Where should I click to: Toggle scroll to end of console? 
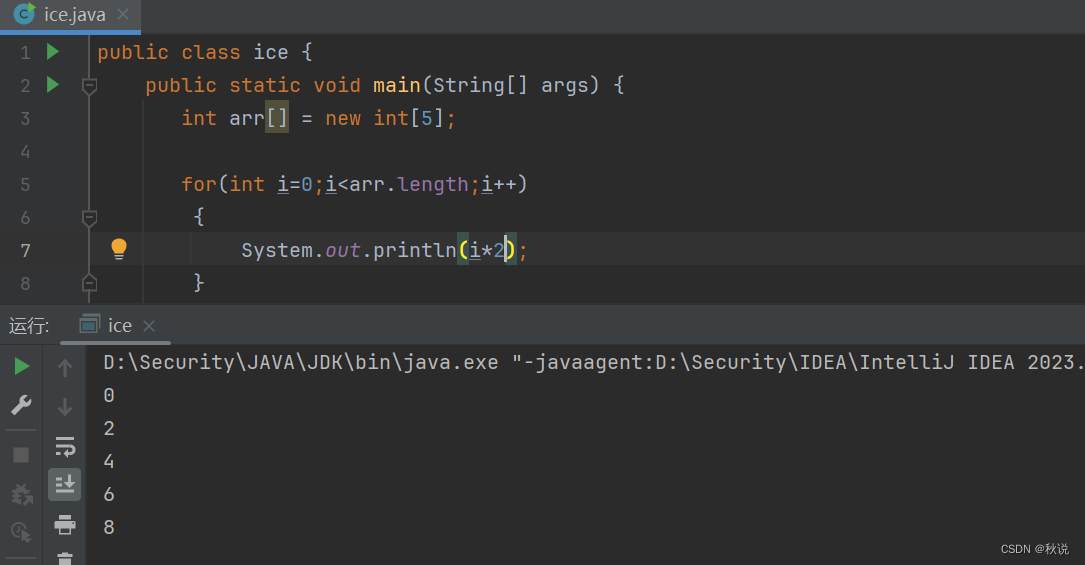point(65,484)
